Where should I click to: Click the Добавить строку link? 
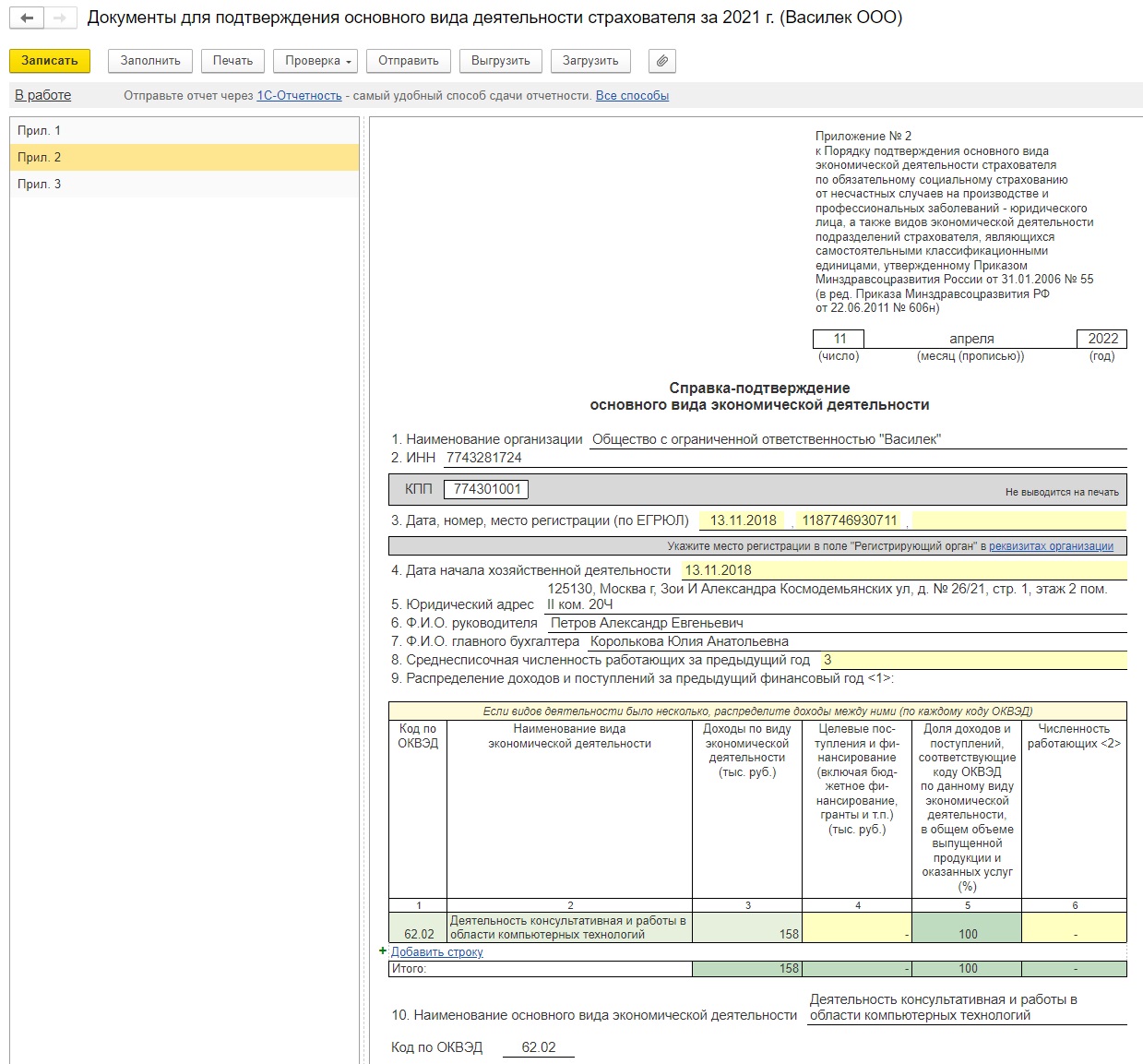click(x=437, y=951)
